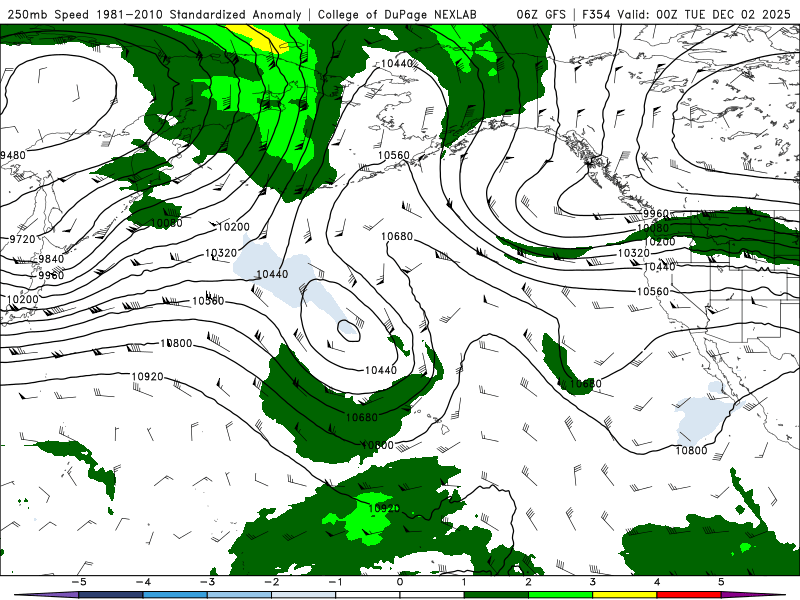Screen dimensions: 800x600
Task: Pick the red swatch on the color bar
Action: coord(689,595)
